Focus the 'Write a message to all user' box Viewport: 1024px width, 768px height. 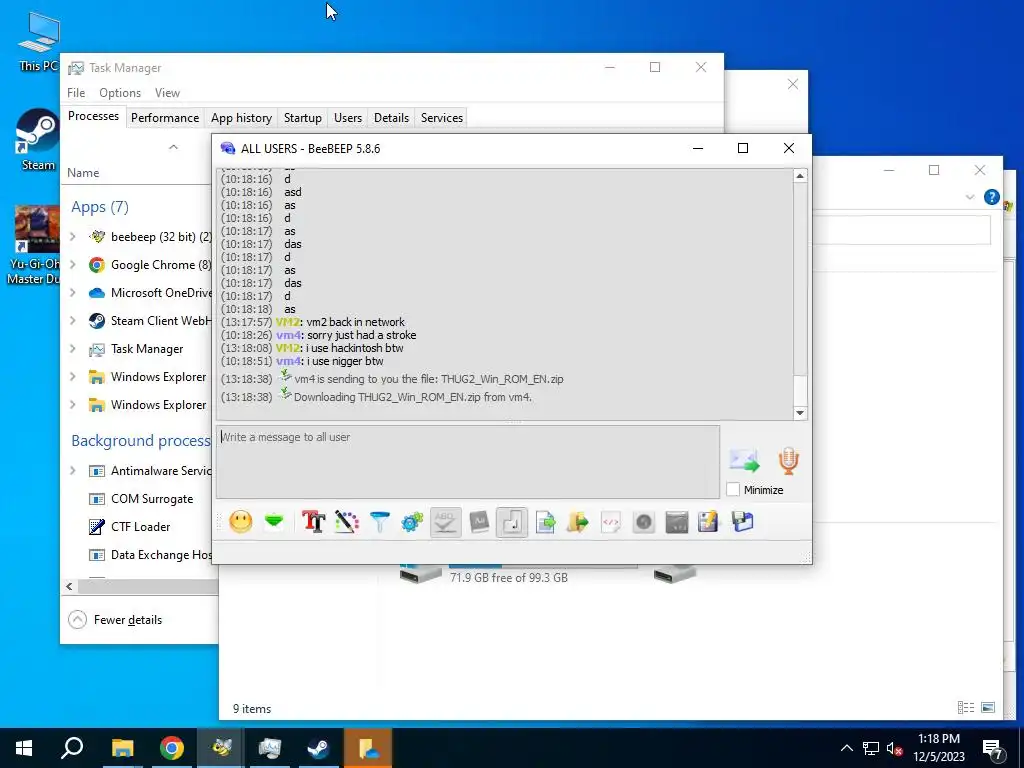click(x=468, y=462)
